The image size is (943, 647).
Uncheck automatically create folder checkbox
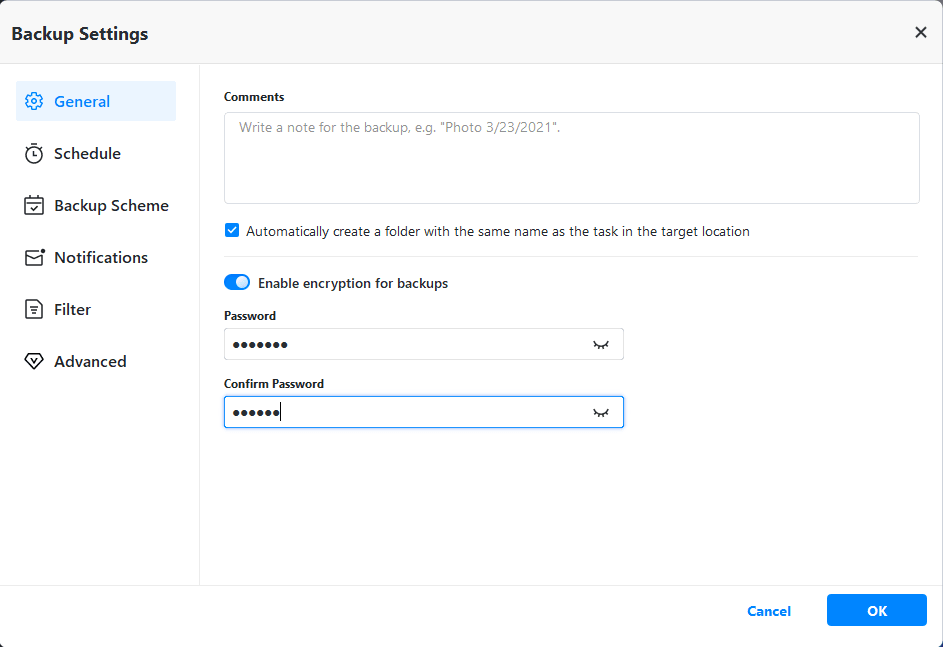tap(232, 231)
